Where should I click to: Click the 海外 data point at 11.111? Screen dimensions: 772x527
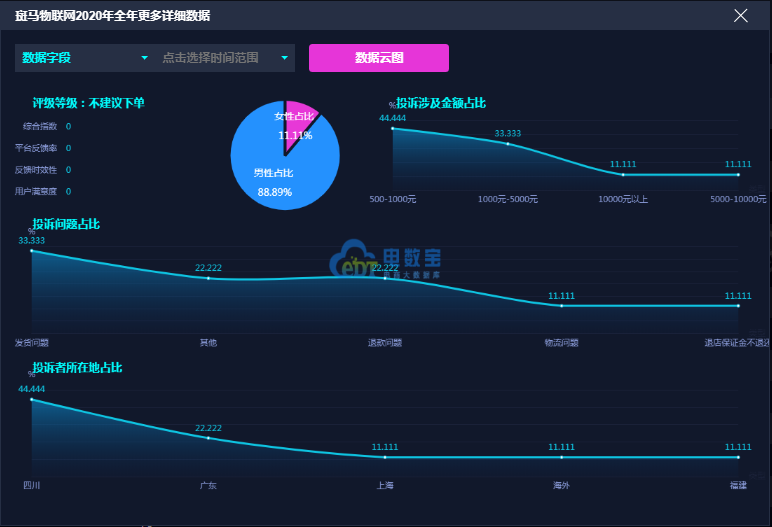point(561,457)
